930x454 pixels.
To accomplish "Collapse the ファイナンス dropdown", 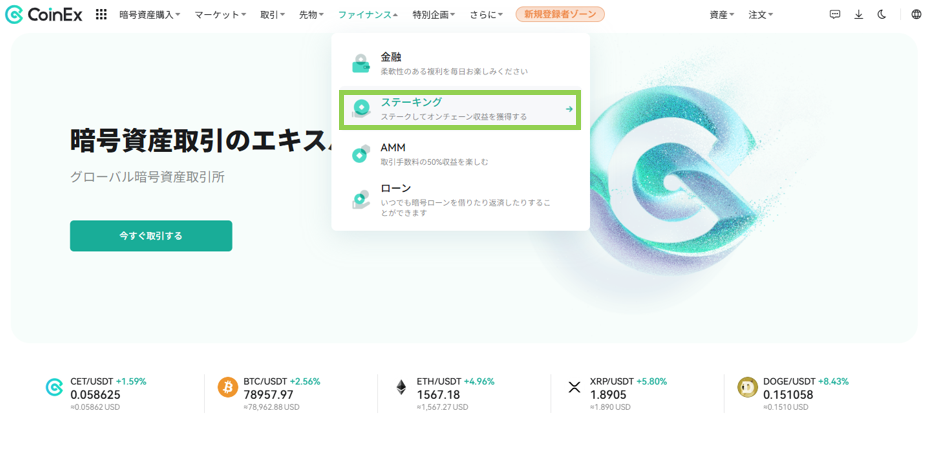I will (x=368, y=15).
